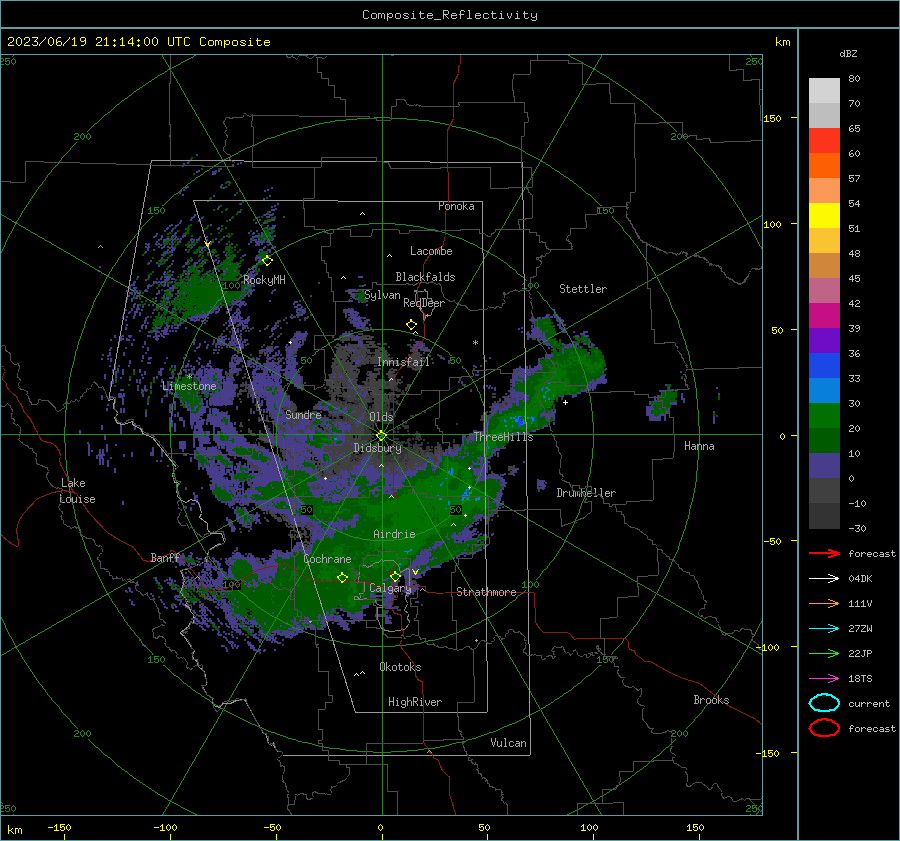Screen dimensions: 900x841
Task: Click the Strathmore label
Action: (486, 592)
